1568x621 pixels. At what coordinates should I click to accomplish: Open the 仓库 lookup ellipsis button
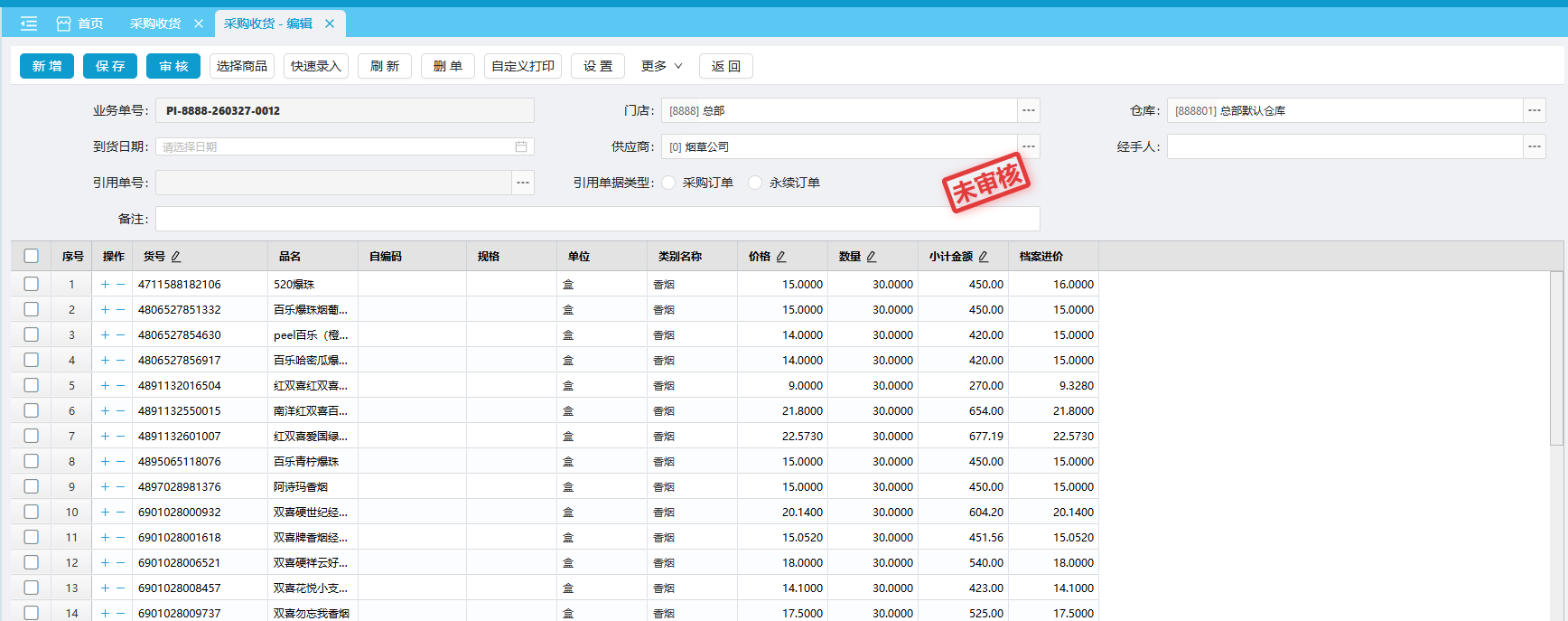1535,110
